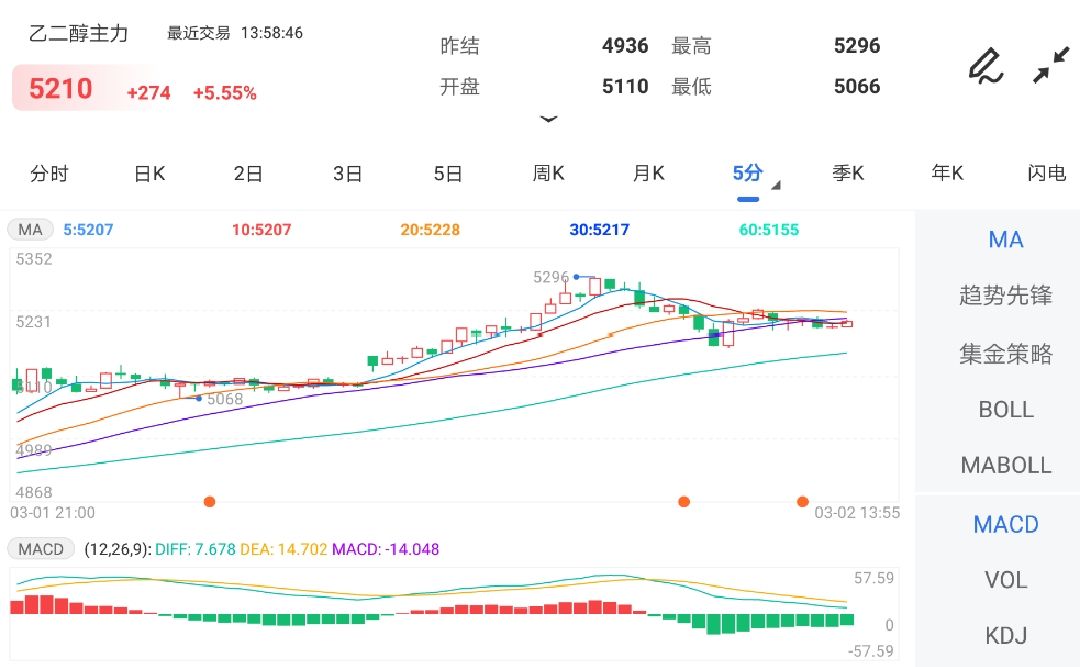
Task: Expand quote details with down chevron
Action: 549,119
